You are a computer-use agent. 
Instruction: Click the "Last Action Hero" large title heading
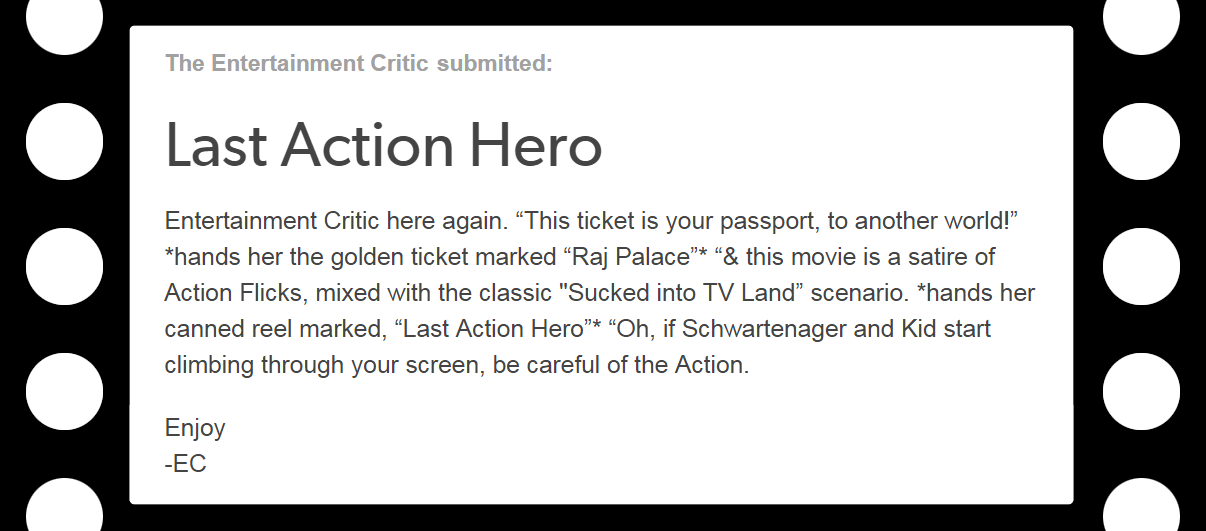[384, 145]
